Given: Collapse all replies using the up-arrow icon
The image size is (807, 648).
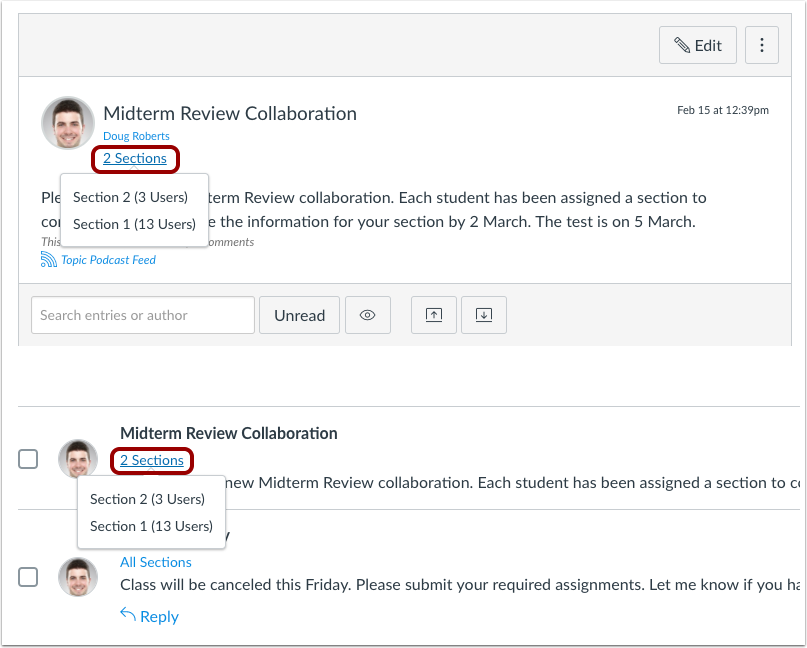Looking at the screenshot, I should tap(433, 315).
